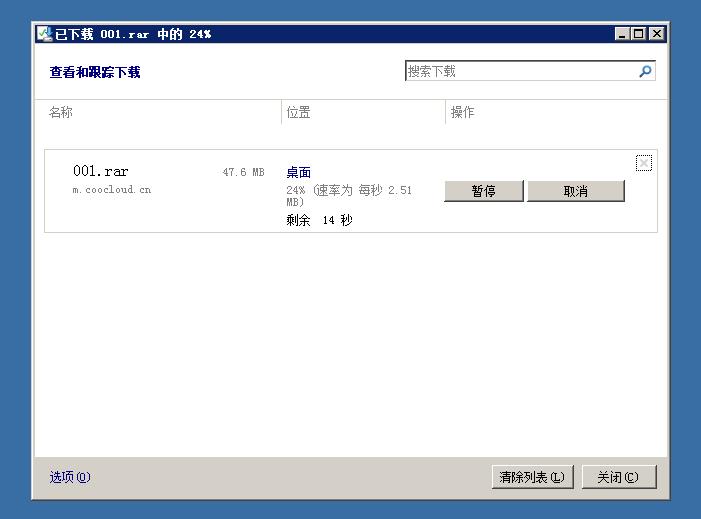This screenshot has width=701, height=519.
Task: Click the 位置 column header
Action: coord(299,112)
